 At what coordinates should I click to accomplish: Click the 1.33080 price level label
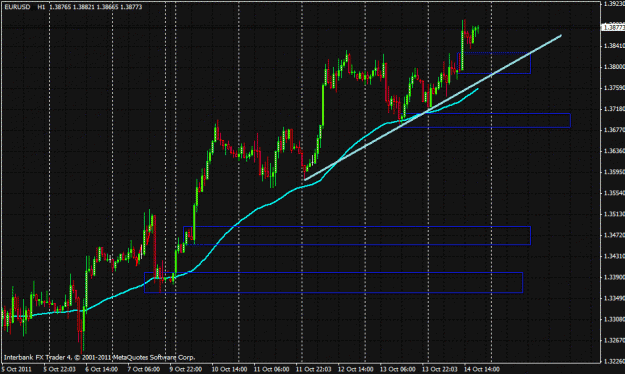pyautogui.click(x=614, y=319)
